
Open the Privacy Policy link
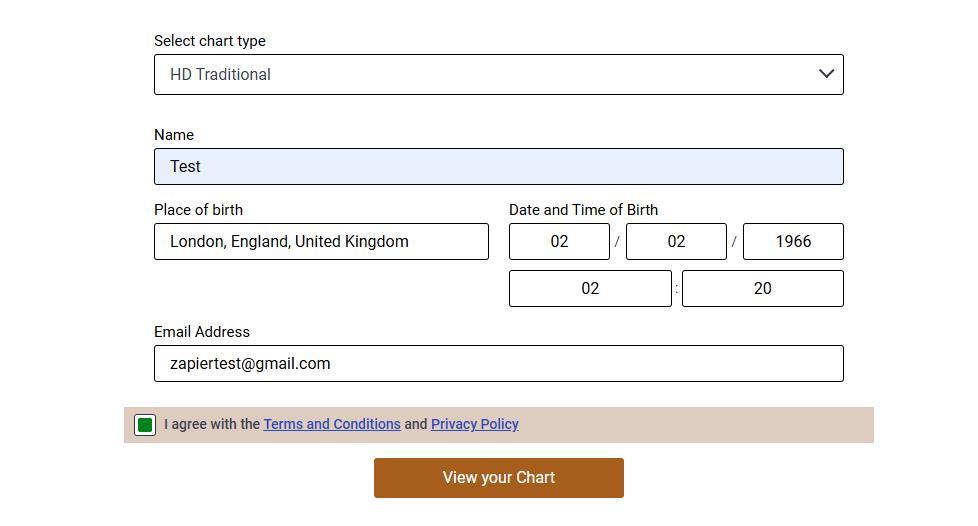point(475,425)
